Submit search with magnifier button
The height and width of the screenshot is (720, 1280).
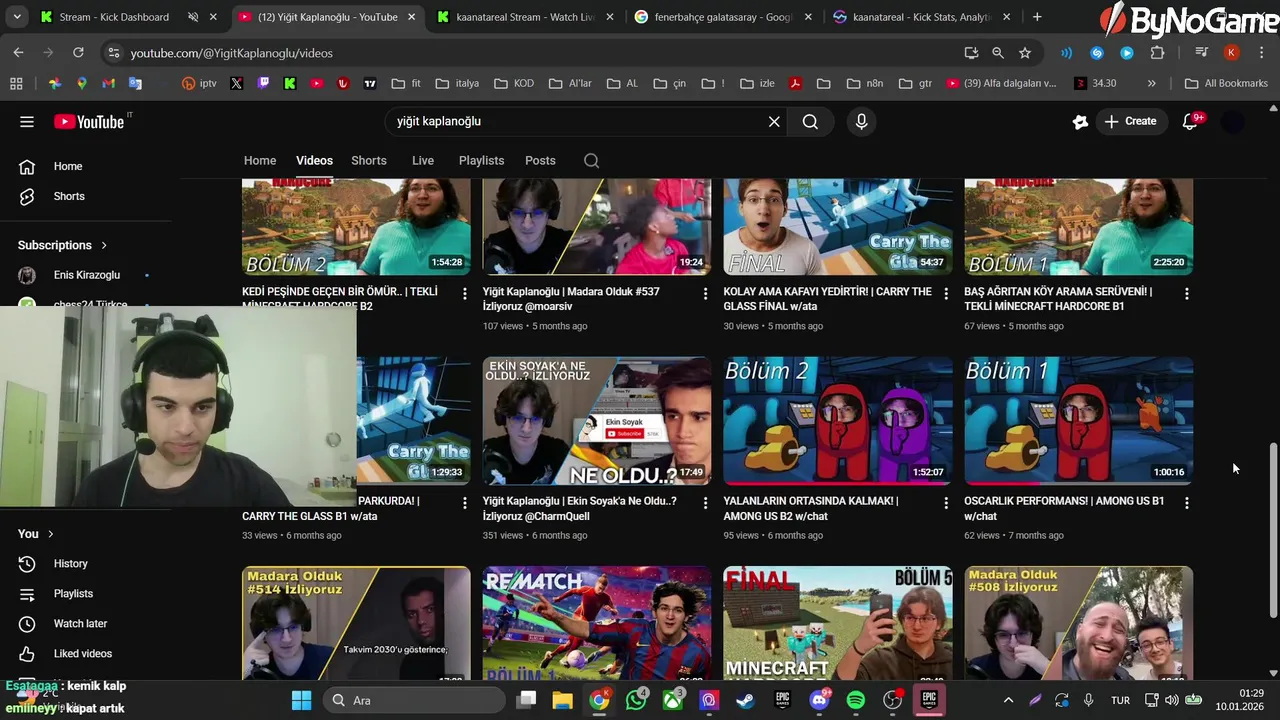coord(810,122)
